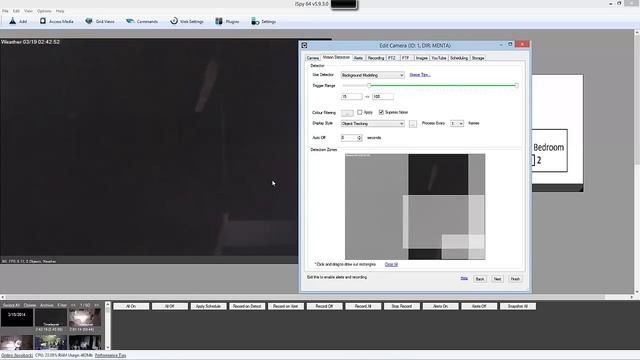Click Colour Filtering picker button
Image resolution: width=640 pixels, height=360 pixels.
(347, 113)
